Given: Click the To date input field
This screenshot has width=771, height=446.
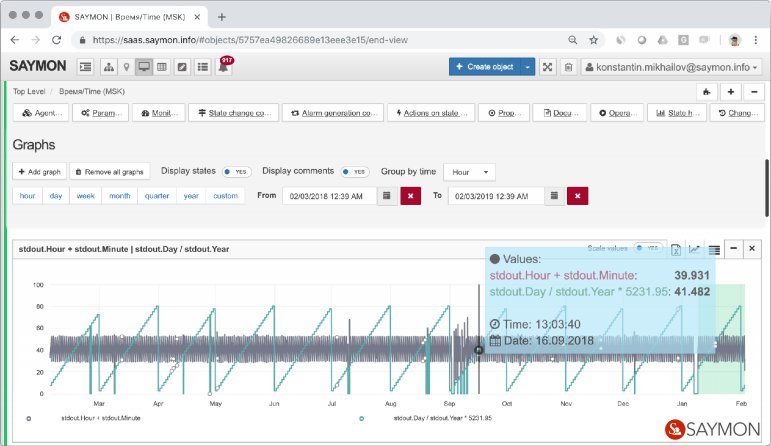Looking at the screenshot, I should pyautogui.click(x=496, y=196).
